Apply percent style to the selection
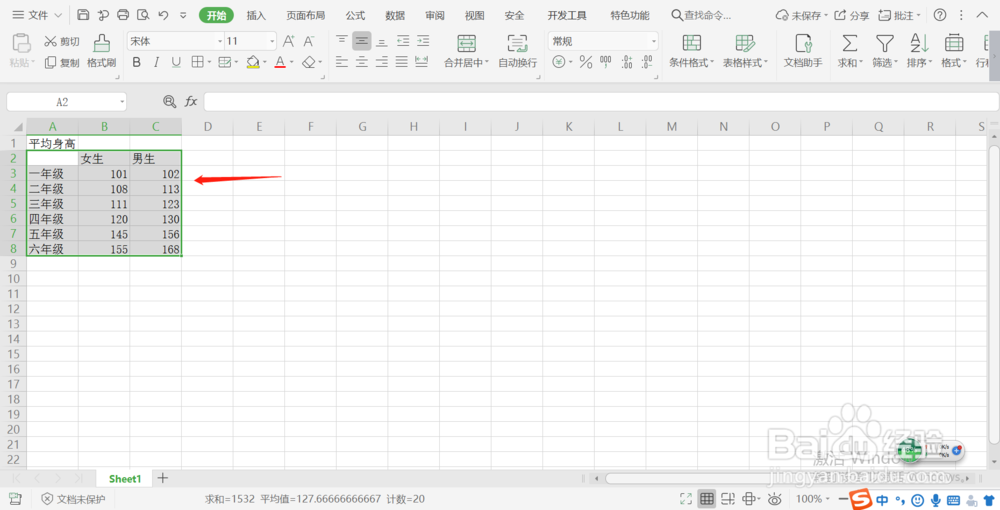Viewport: 1000px width, 510px height. (x=586, y=62)
